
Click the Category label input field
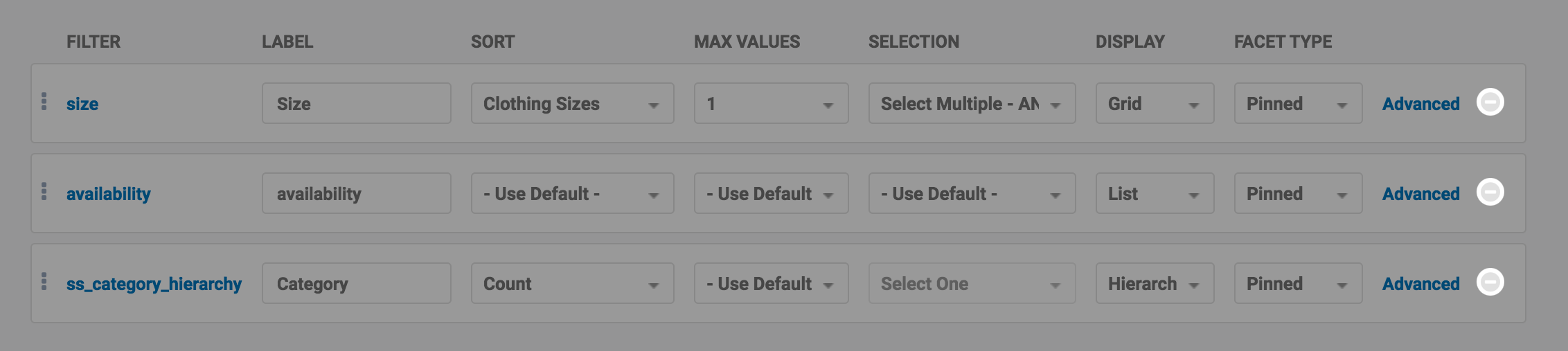(x=356, y=284)
